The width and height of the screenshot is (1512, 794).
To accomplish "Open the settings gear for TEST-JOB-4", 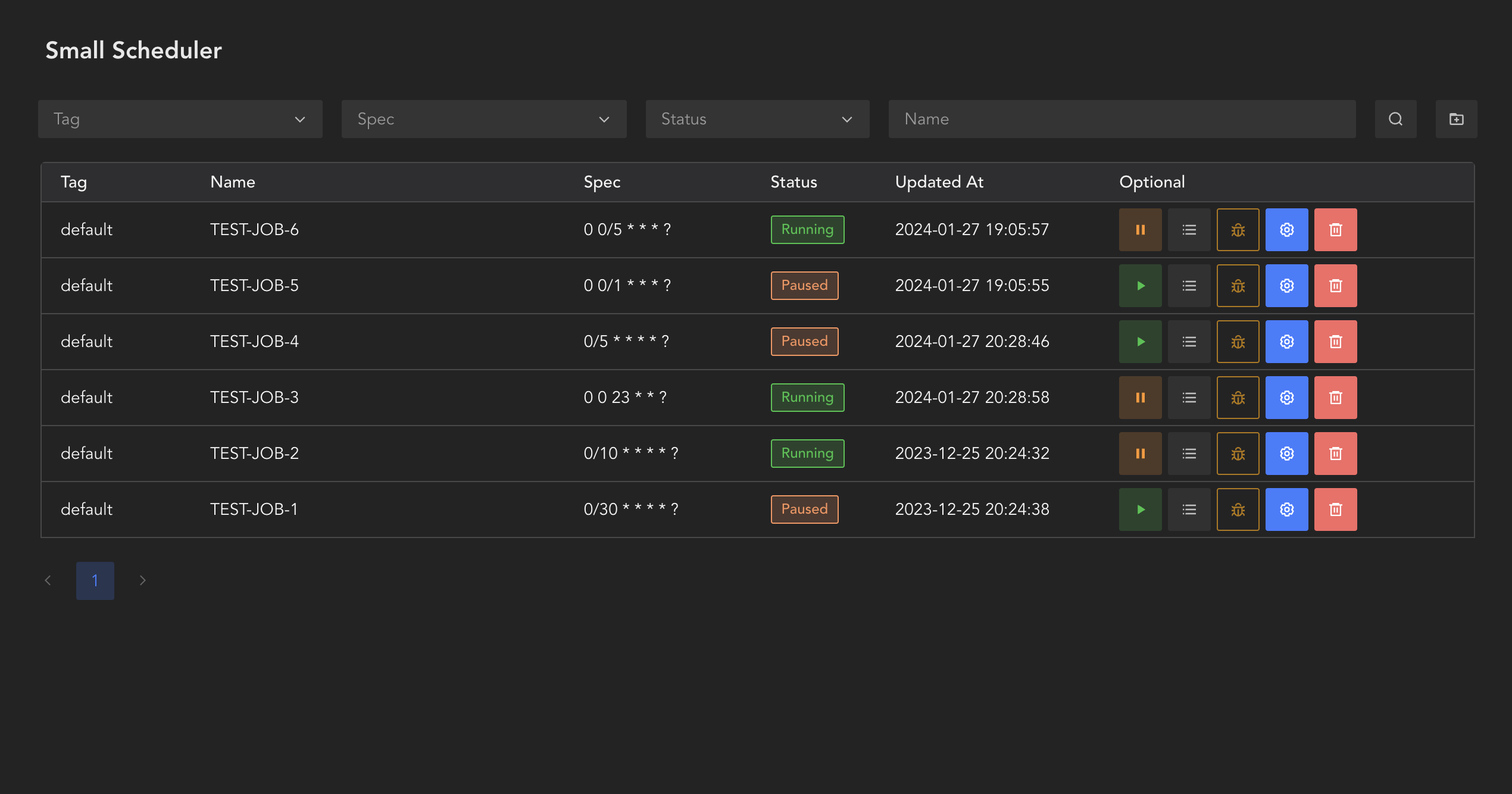I will pyautogui.click(x=1286, y=342).
